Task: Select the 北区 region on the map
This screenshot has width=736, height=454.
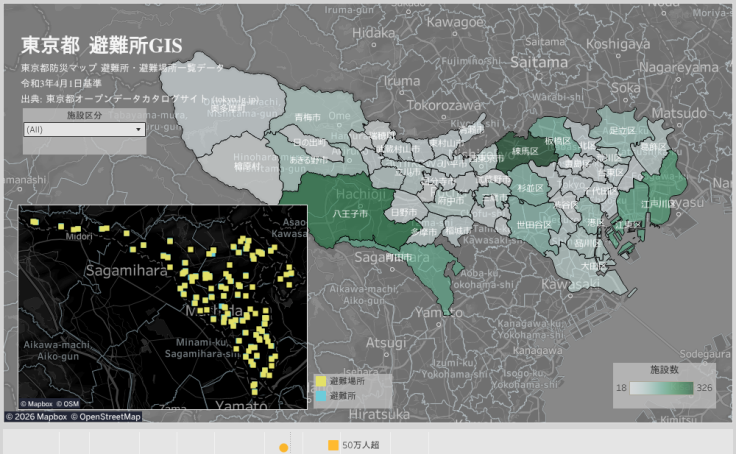Action: point(587,146)
